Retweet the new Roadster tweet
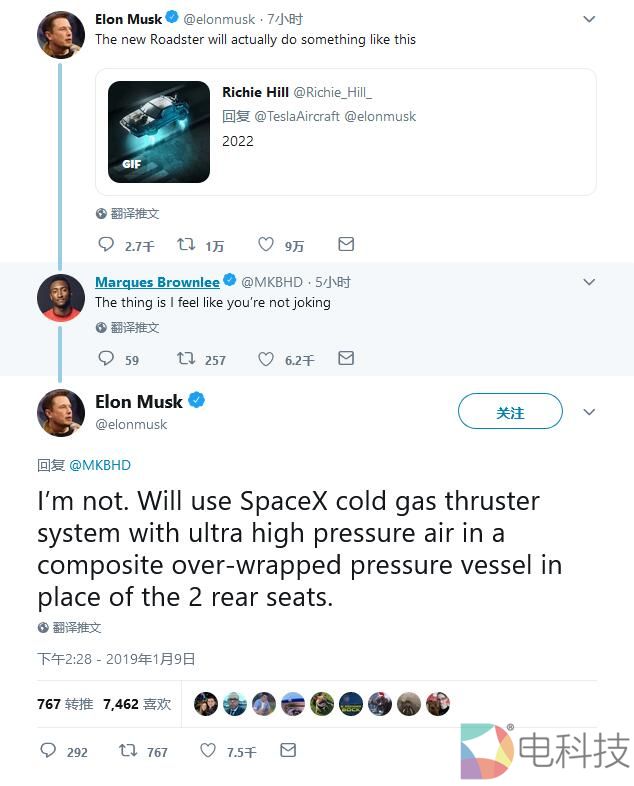 click(186, 244)
